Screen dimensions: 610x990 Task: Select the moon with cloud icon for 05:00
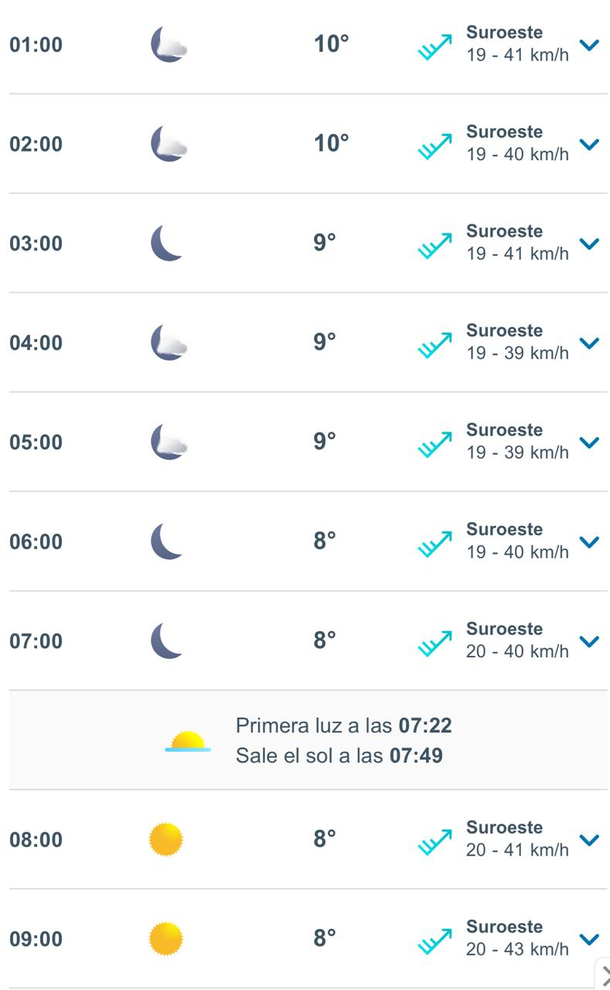pyautogui.click(x=167, y=441)
